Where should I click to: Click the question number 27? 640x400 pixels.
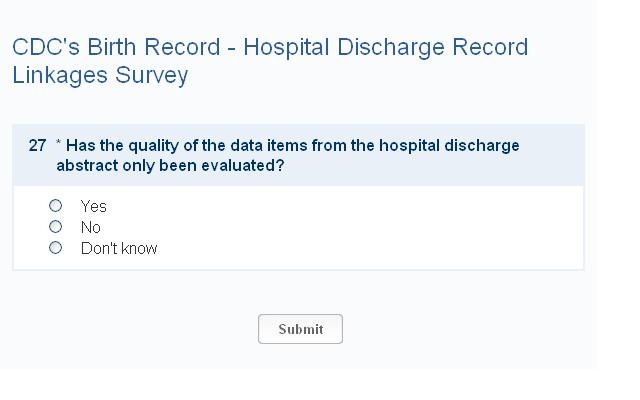click(37, 146)
